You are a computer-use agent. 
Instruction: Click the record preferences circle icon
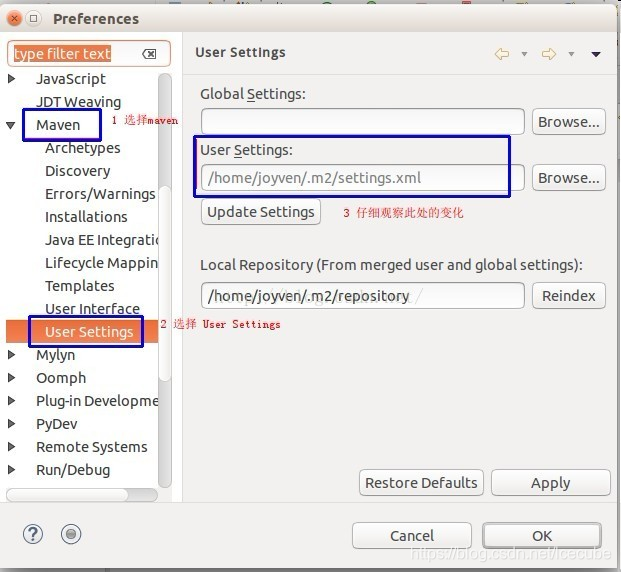71,534
